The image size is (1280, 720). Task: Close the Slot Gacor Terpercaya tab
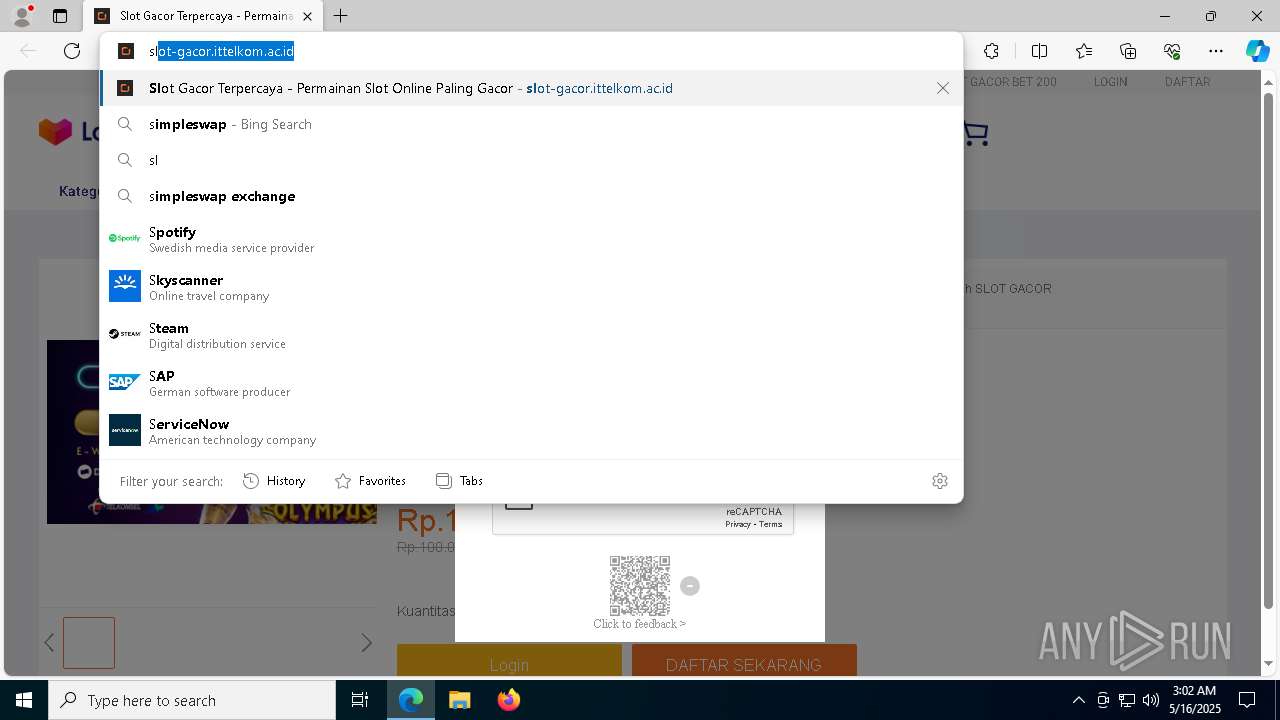[x=307, y=16]
